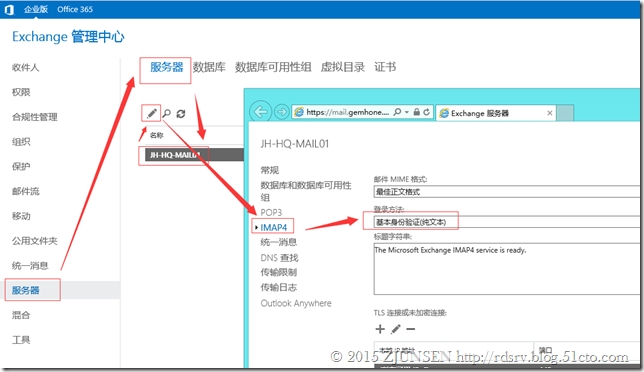Open POP3 section in server properties
The height and width of the screenshot is (372, 644).
click(271, 212)
